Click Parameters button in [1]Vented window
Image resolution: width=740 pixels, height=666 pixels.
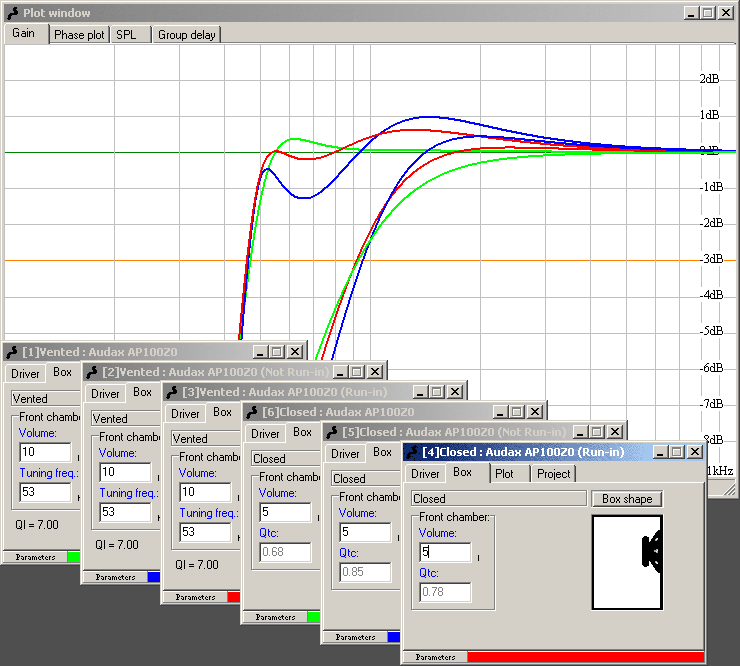(x=35, y=557)
